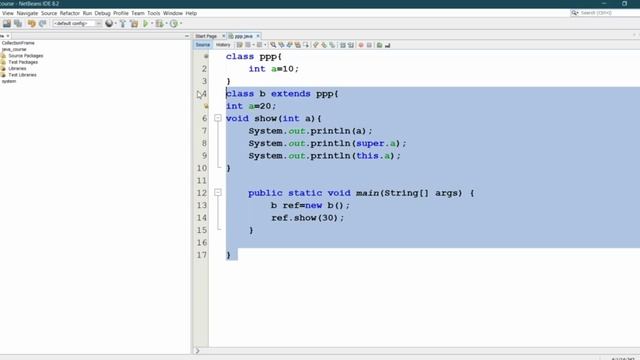
Task: Go to next bookmark
Action: pos(324,45)
